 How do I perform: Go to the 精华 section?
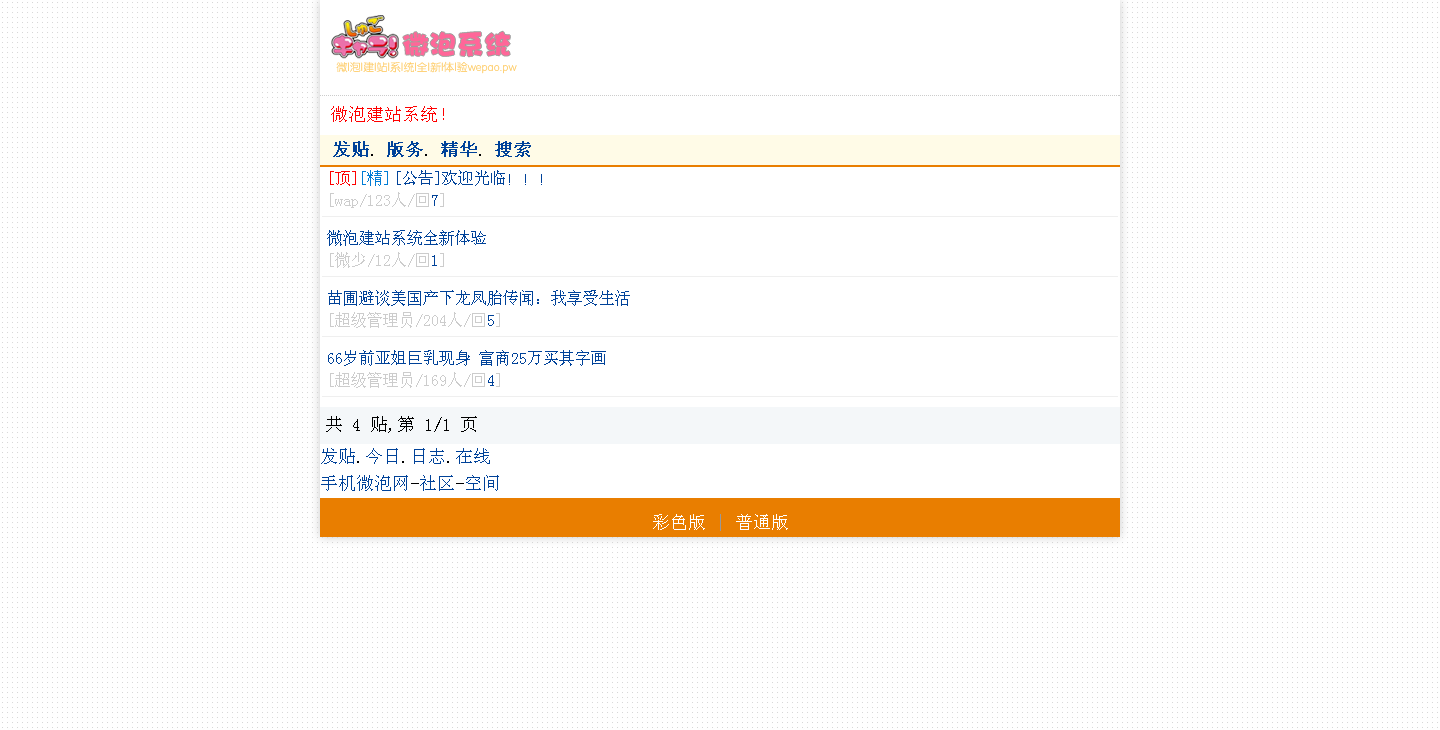(x=459, y=150)
